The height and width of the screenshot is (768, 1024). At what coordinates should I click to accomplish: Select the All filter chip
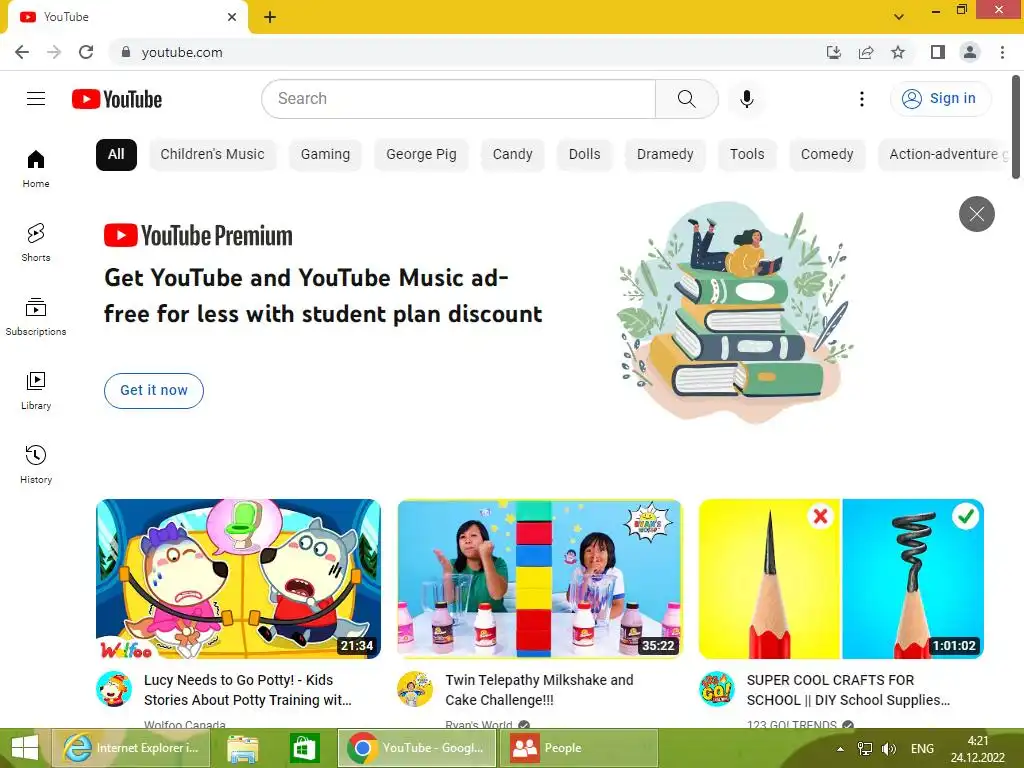(116, 155)
